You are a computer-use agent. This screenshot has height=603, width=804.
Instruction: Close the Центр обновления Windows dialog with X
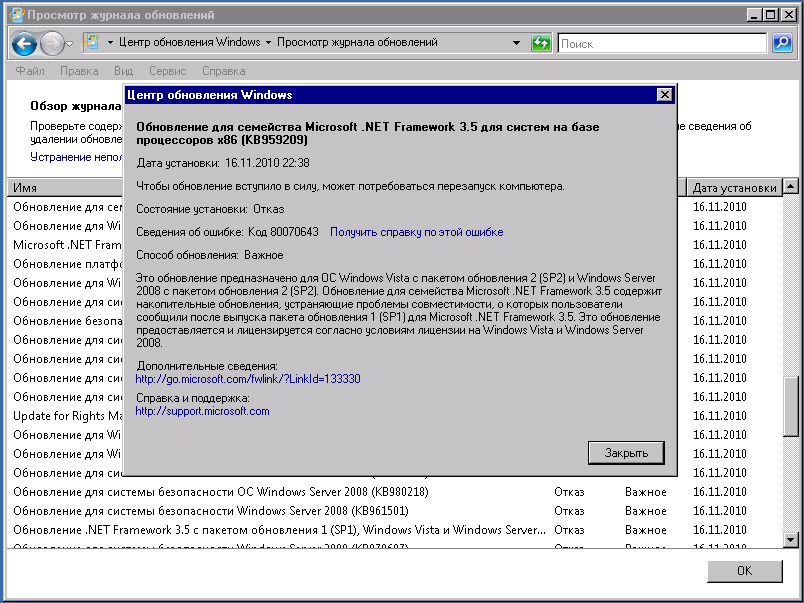click(664, 95)
